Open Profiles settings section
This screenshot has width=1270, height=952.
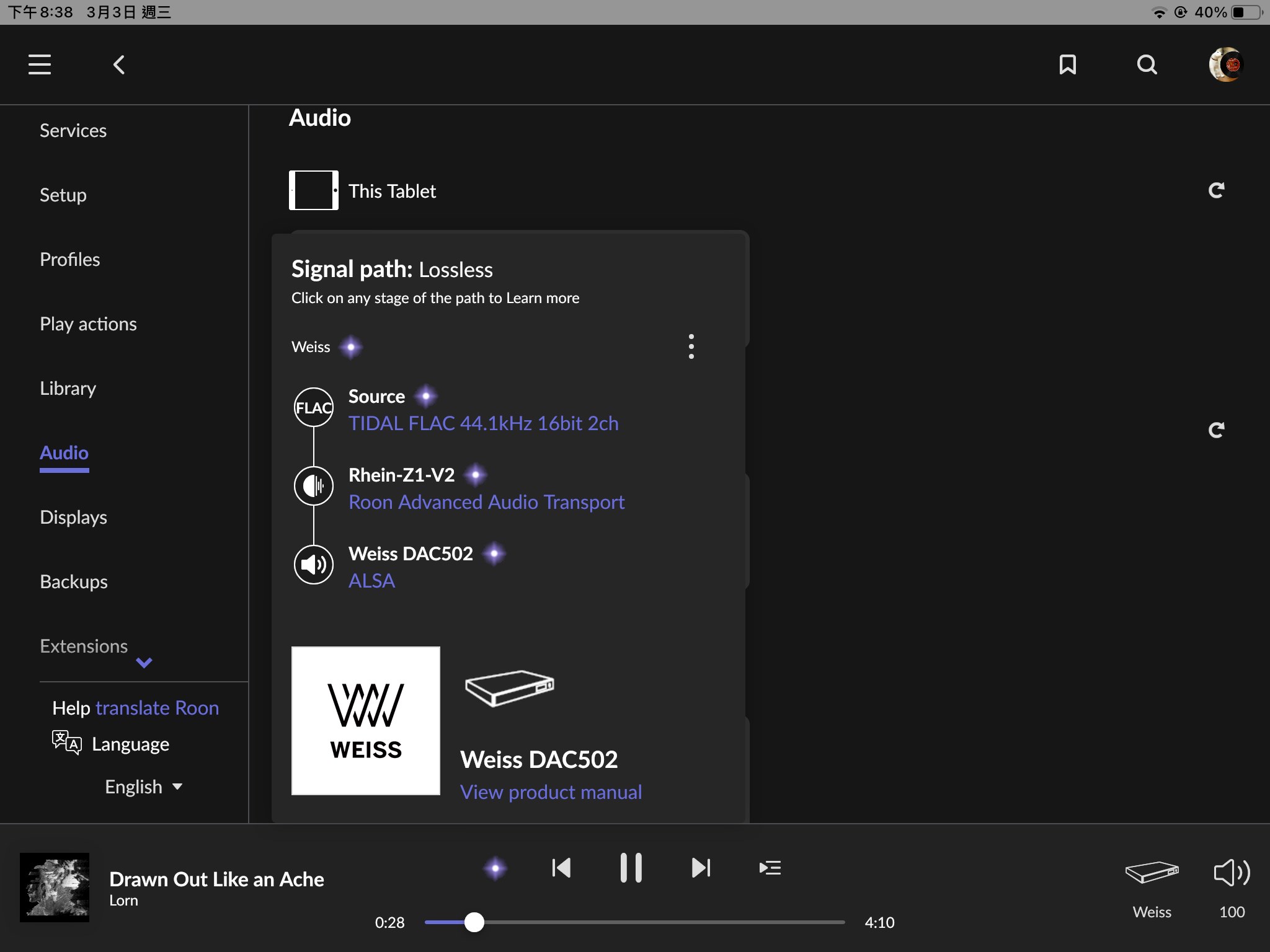pyautogui.click(x=70, y=260)
